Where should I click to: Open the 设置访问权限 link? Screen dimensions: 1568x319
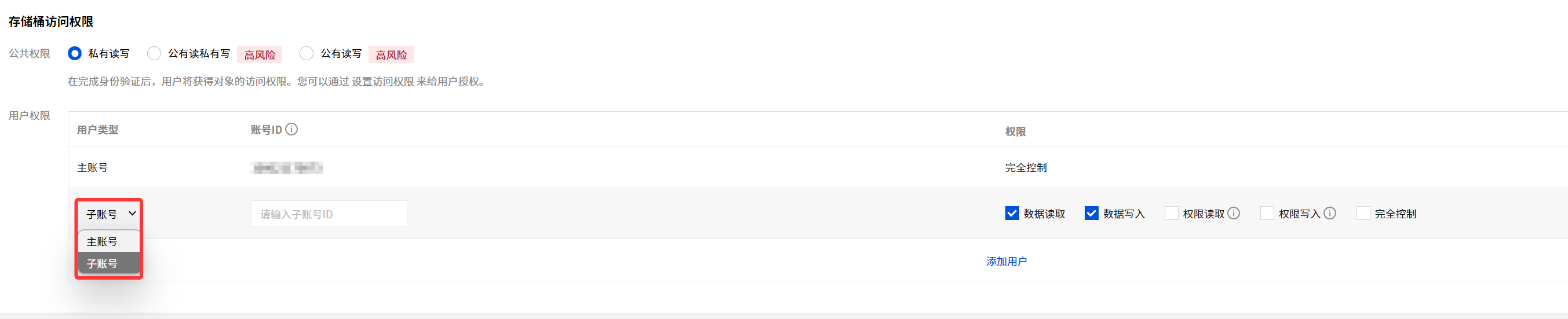[x=383, y=82]
